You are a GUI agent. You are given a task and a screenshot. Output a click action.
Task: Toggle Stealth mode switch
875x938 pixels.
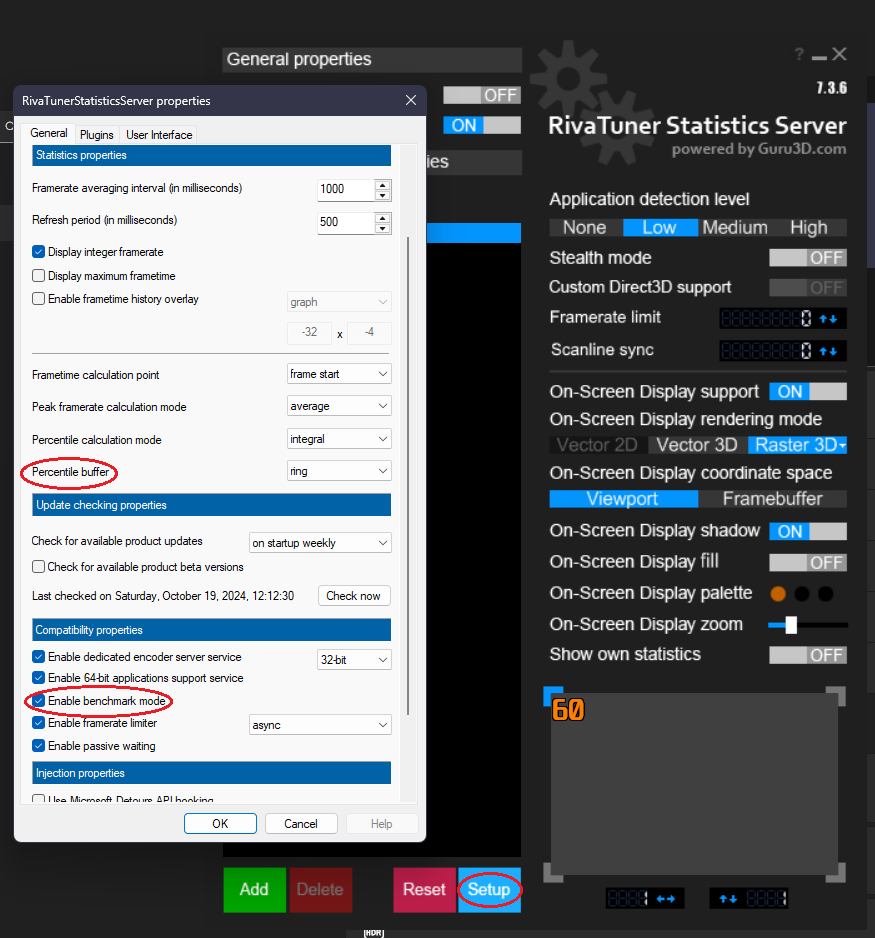(x=808, y=258)
